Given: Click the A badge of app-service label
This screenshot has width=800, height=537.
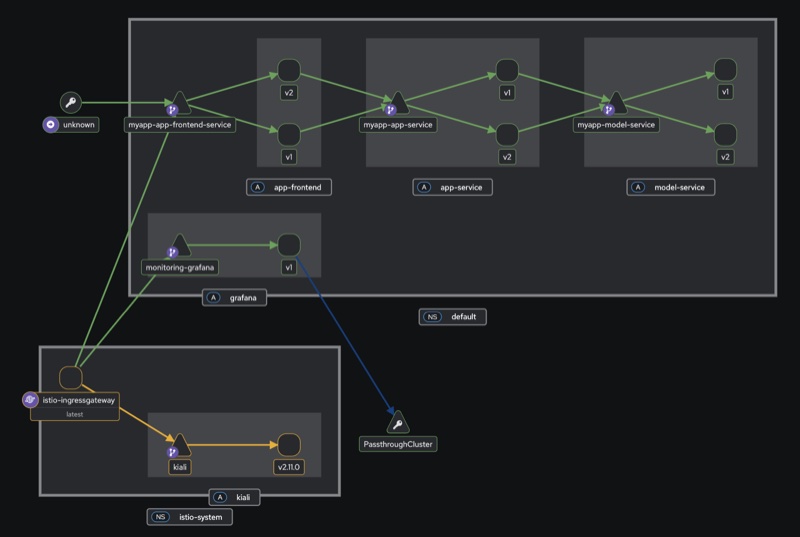Looking at the screenshot, I should pyautogui.click(x=424, y=187).
